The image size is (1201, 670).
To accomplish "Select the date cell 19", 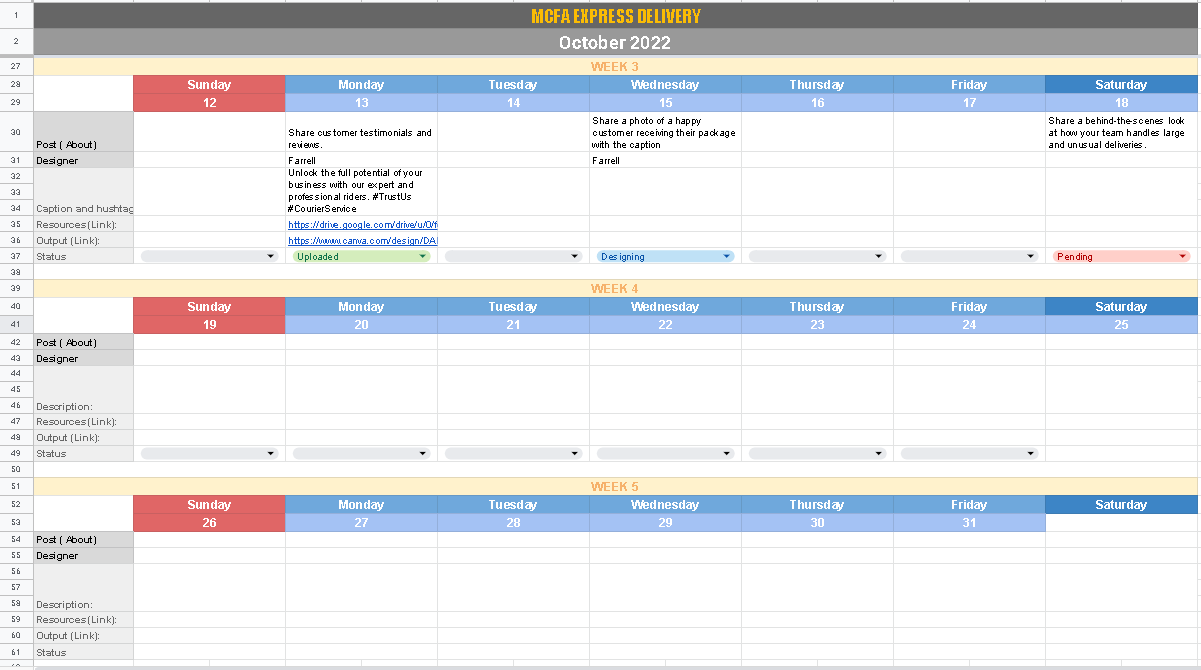I will tap(209, 325).
